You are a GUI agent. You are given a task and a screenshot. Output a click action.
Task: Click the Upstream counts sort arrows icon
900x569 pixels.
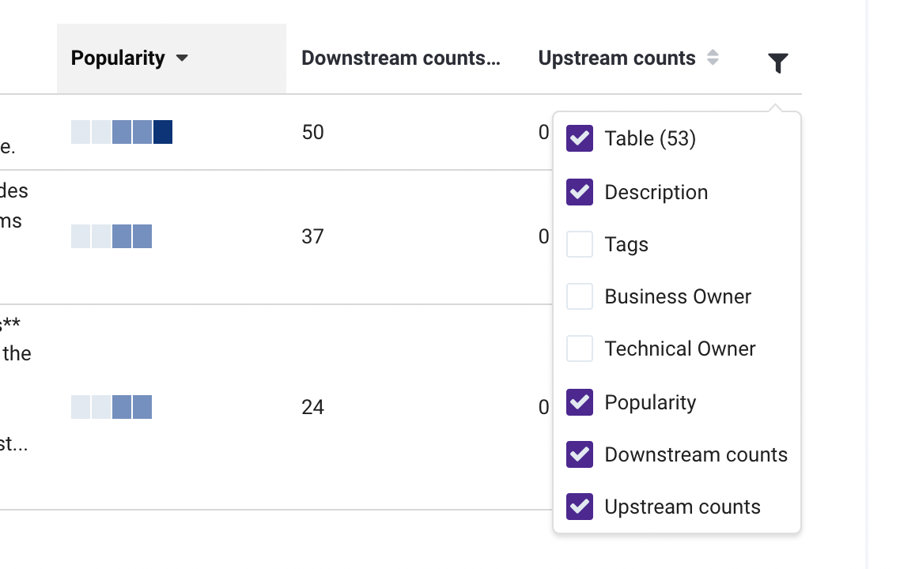pos(712,58)
